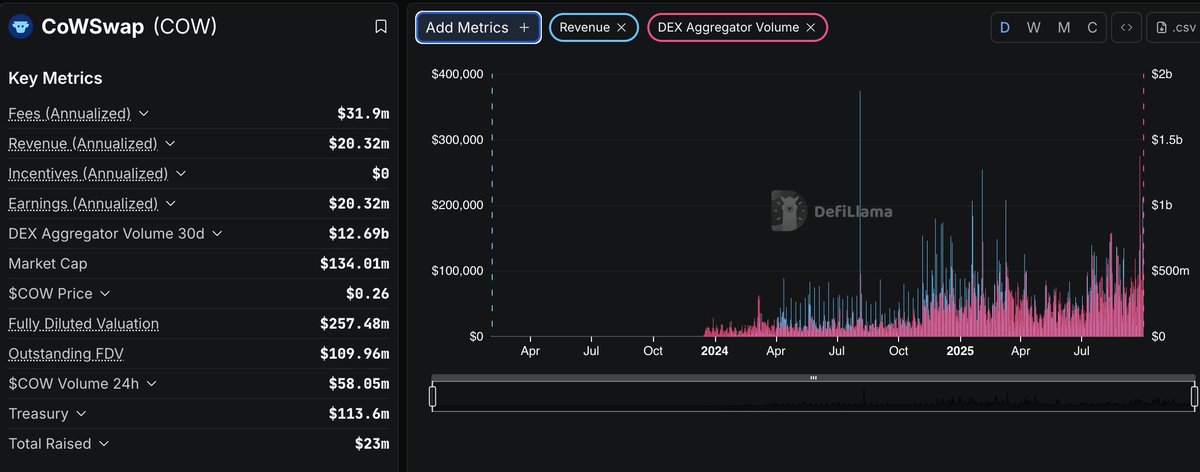
Task: Remove the DEX Aggregator Volume chip
Action: click(x=811, y=28)
